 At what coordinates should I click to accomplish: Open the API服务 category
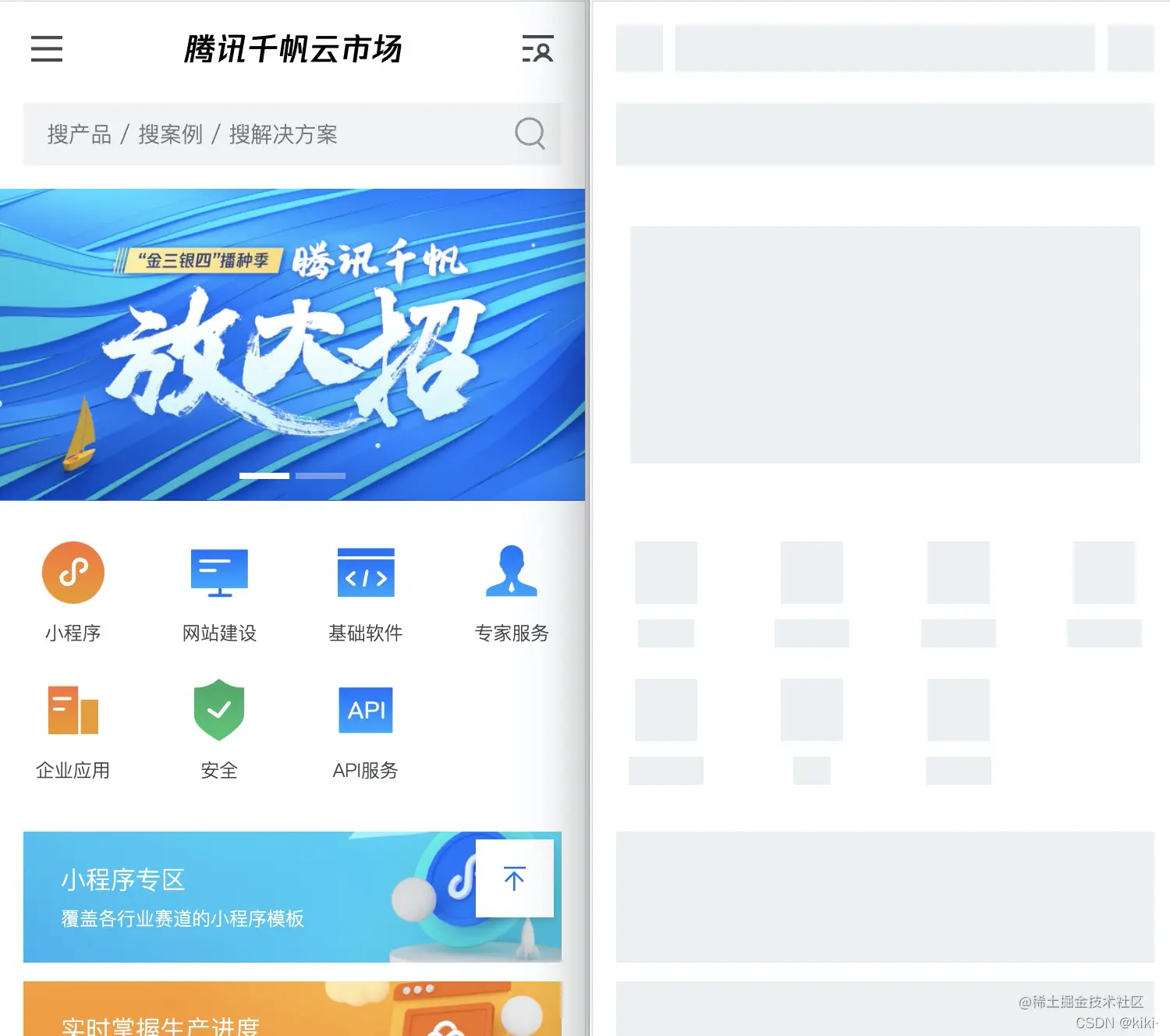pos(365,710)
